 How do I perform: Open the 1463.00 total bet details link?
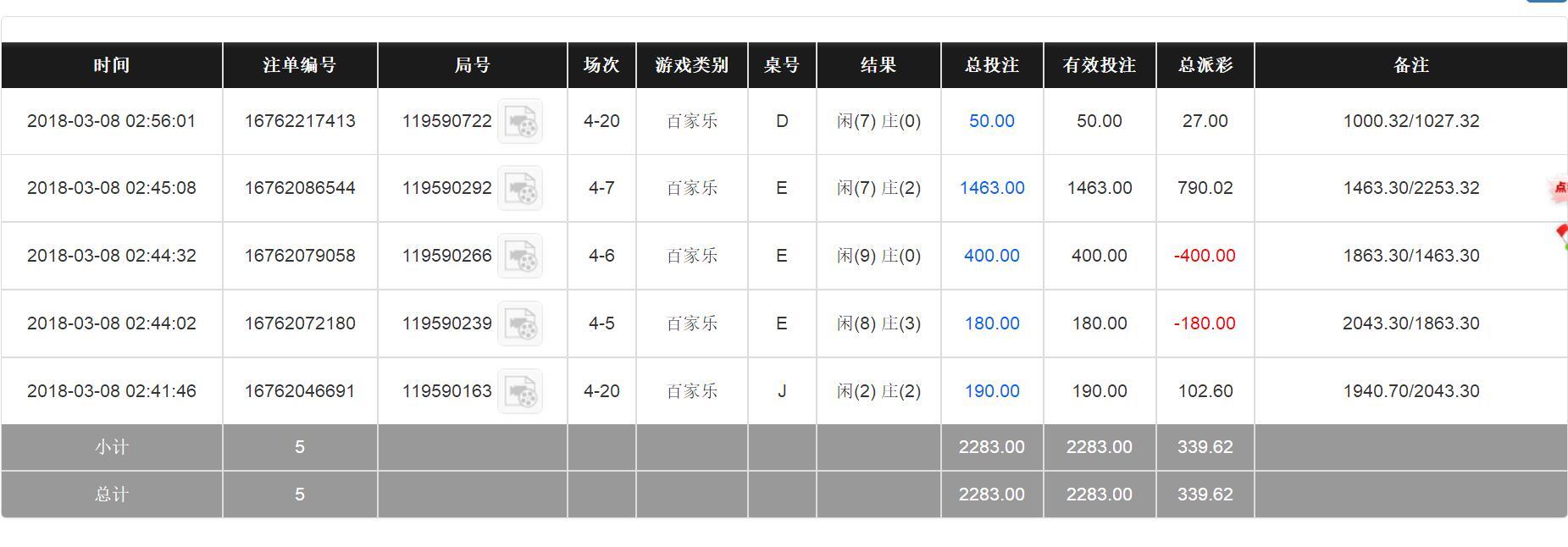[991, 188]
